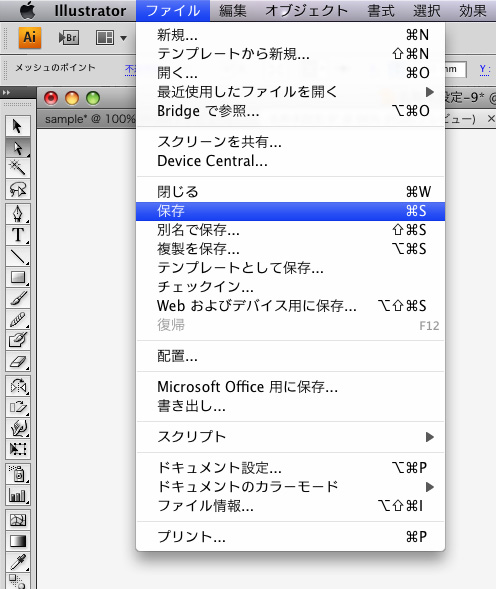496x589 pixels.
Task: Select the Eyedropper tool
Action: point(18,562)
